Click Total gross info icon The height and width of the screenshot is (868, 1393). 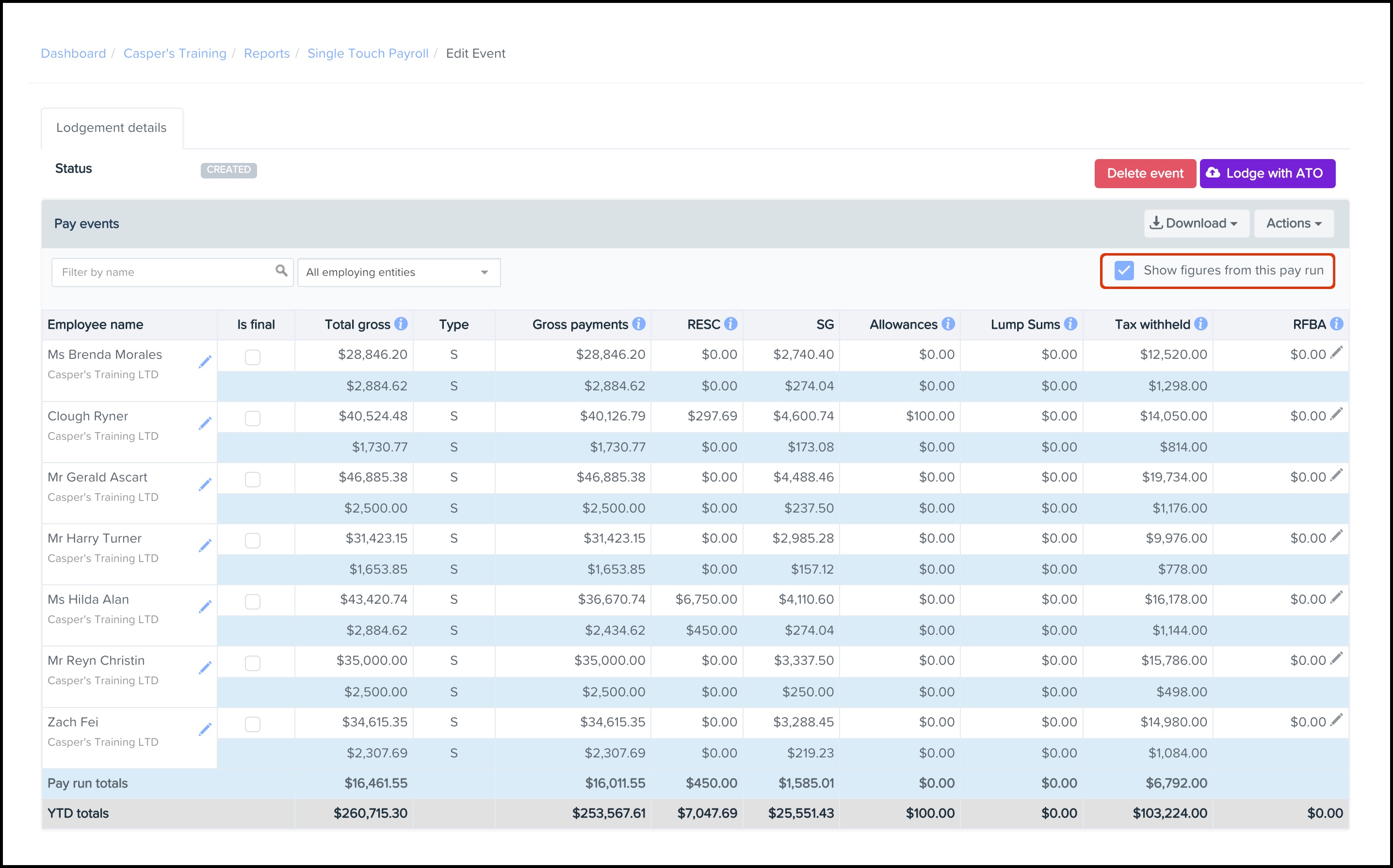[402, 324]
